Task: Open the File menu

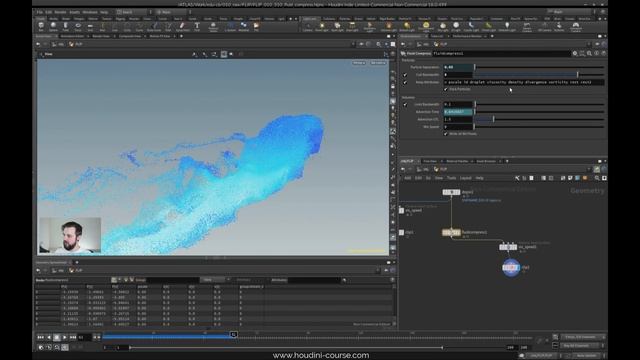Action: point(40,12)
